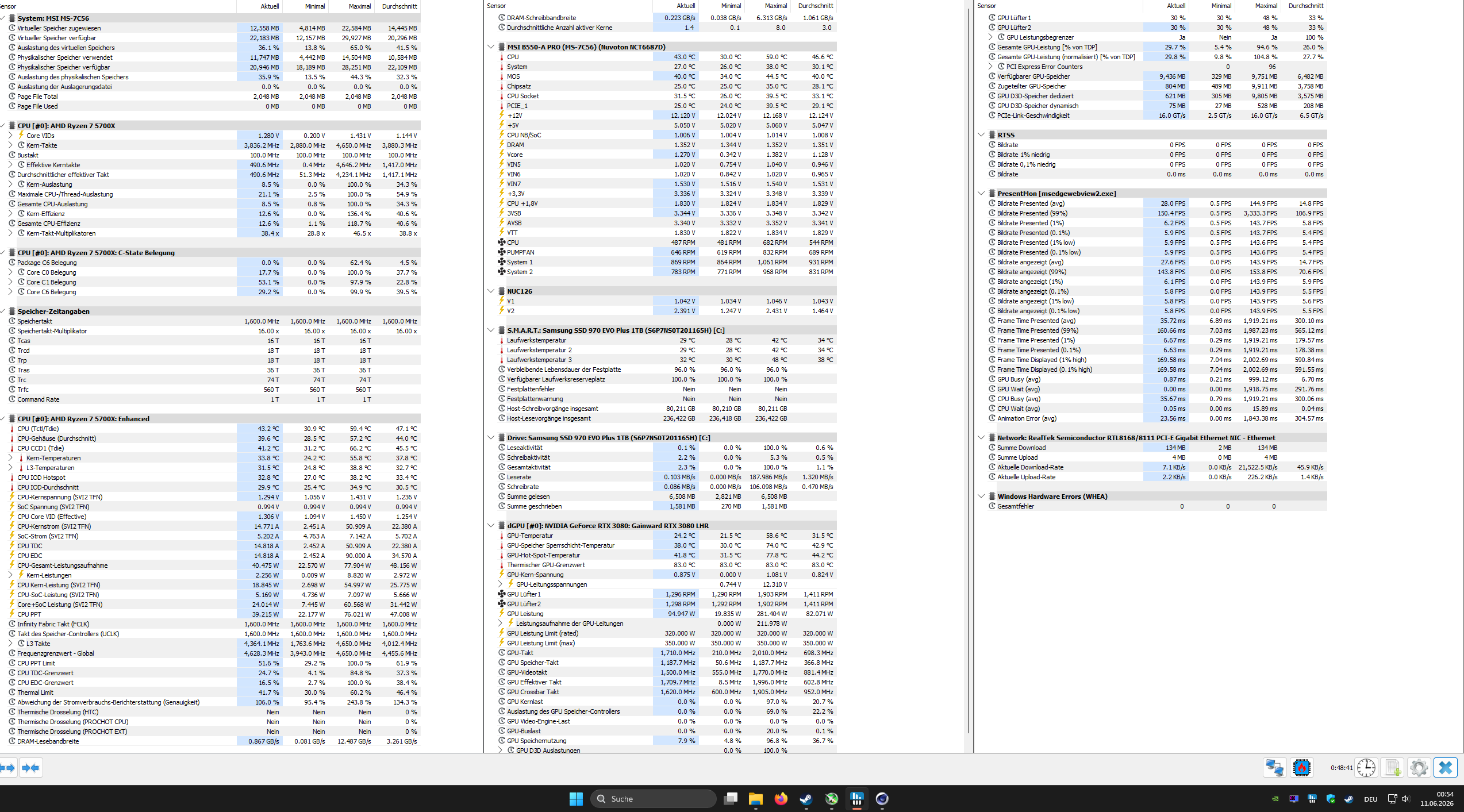This screenshot has width=1464, height=812.
Task: Collapse the MSI B550-A PRO Nuvoton group
Action: (491, 47)
